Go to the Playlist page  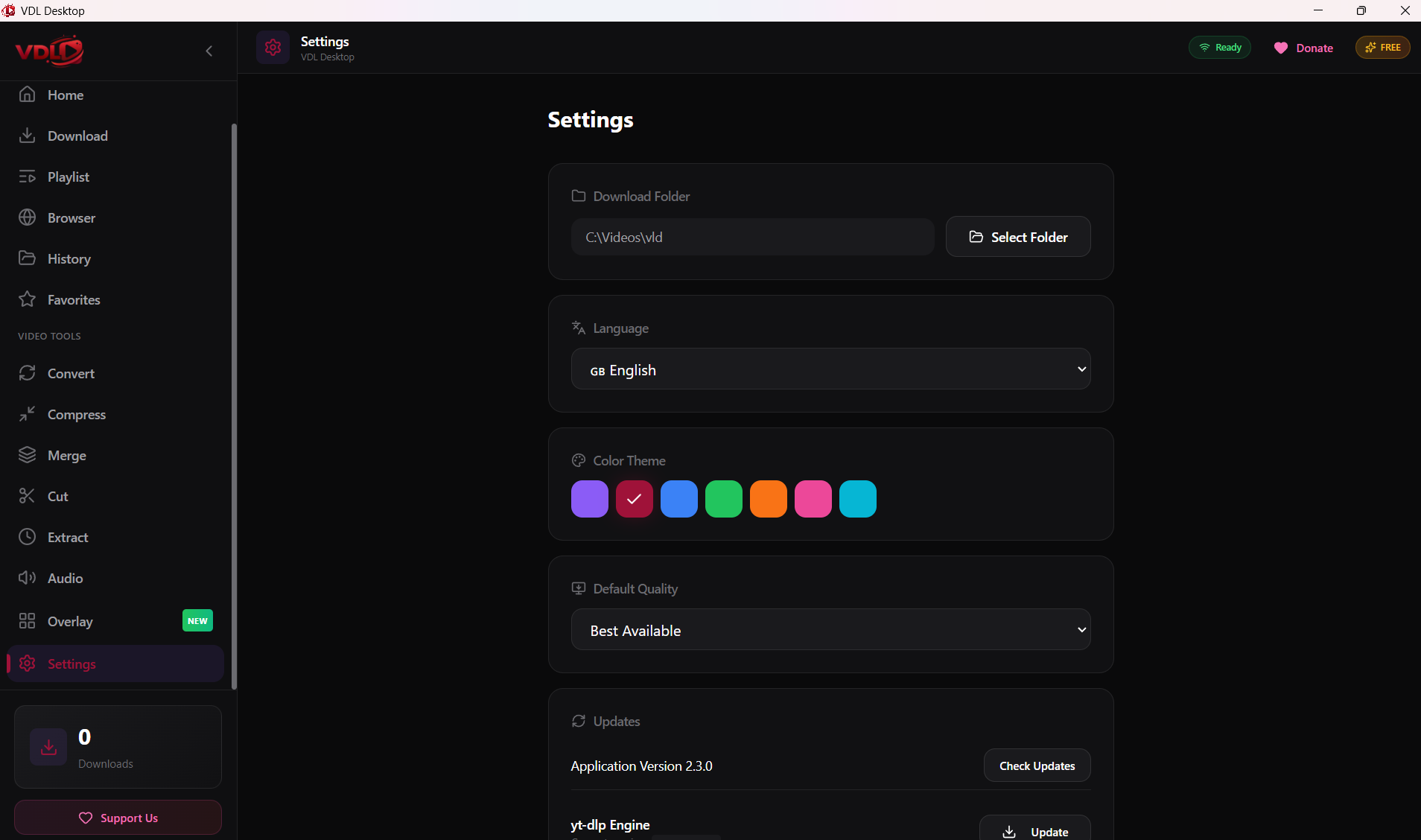pyautogui.click(x=69, y=177)
